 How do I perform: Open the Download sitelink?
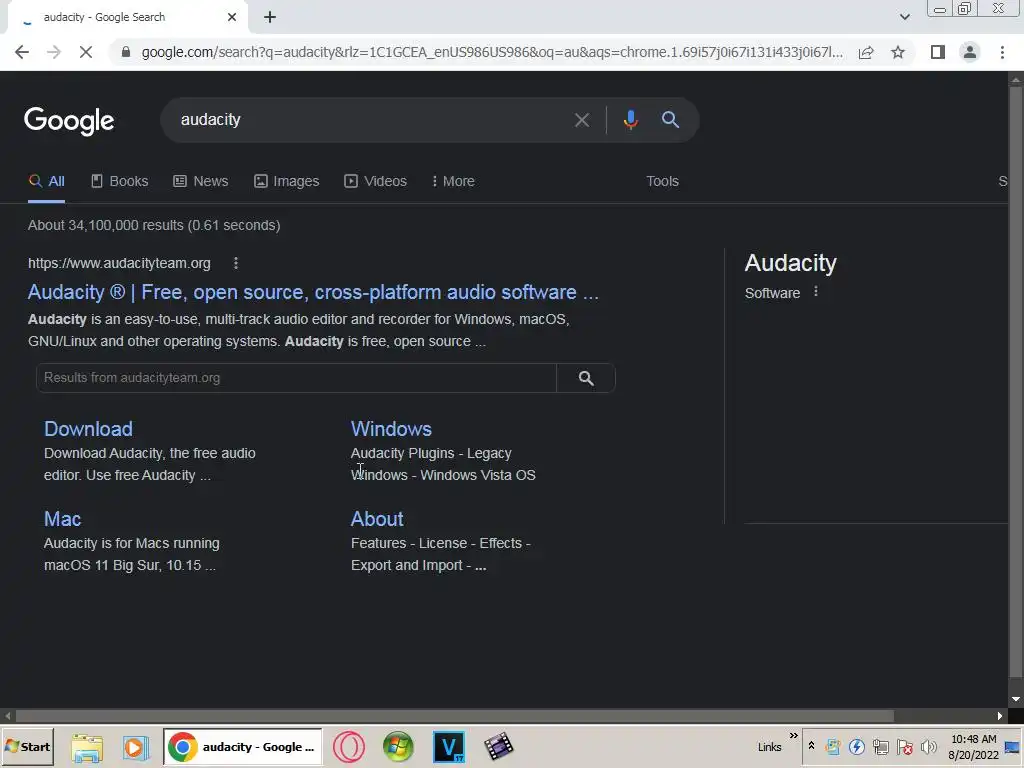[88, 429]
